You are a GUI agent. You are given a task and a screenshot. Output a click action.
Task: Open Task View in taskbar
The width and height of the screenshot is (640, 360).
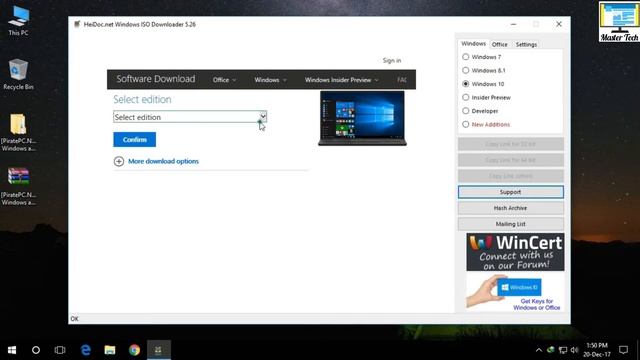pyautogui.click(x=60, y=350)
